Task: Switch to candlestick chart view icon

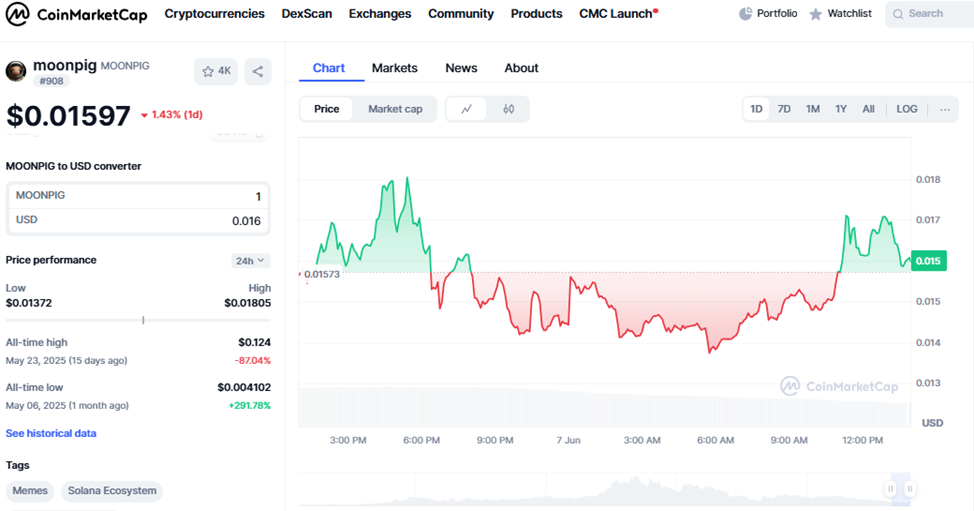Action: [x=509, y=109]
